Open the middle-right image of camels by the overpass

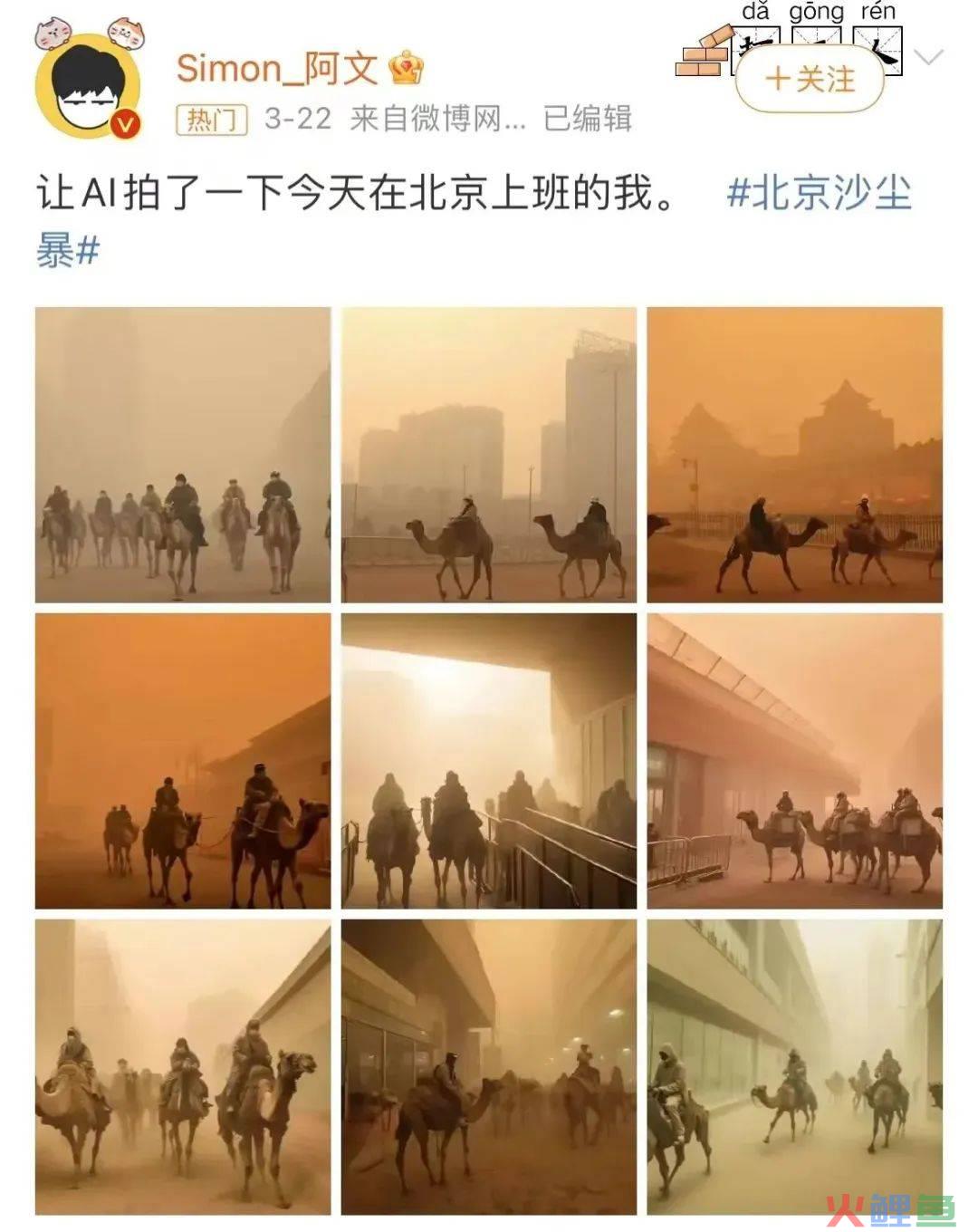795,761
